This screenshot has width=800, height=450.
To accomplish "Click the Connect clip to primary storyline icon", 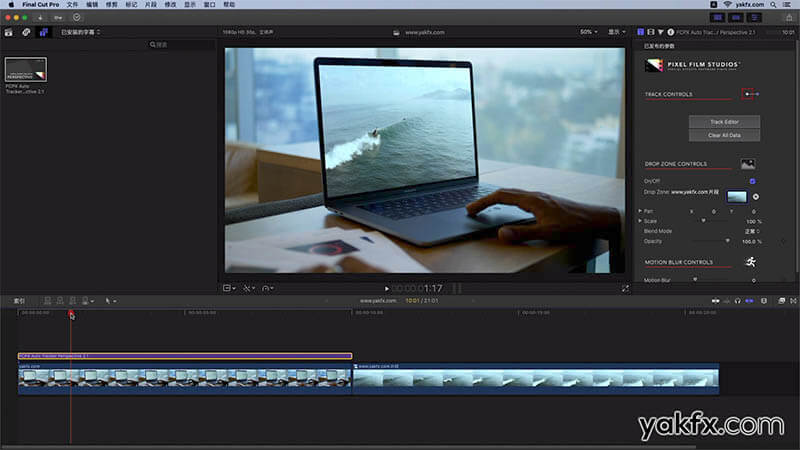I will (x=47, y=301).
